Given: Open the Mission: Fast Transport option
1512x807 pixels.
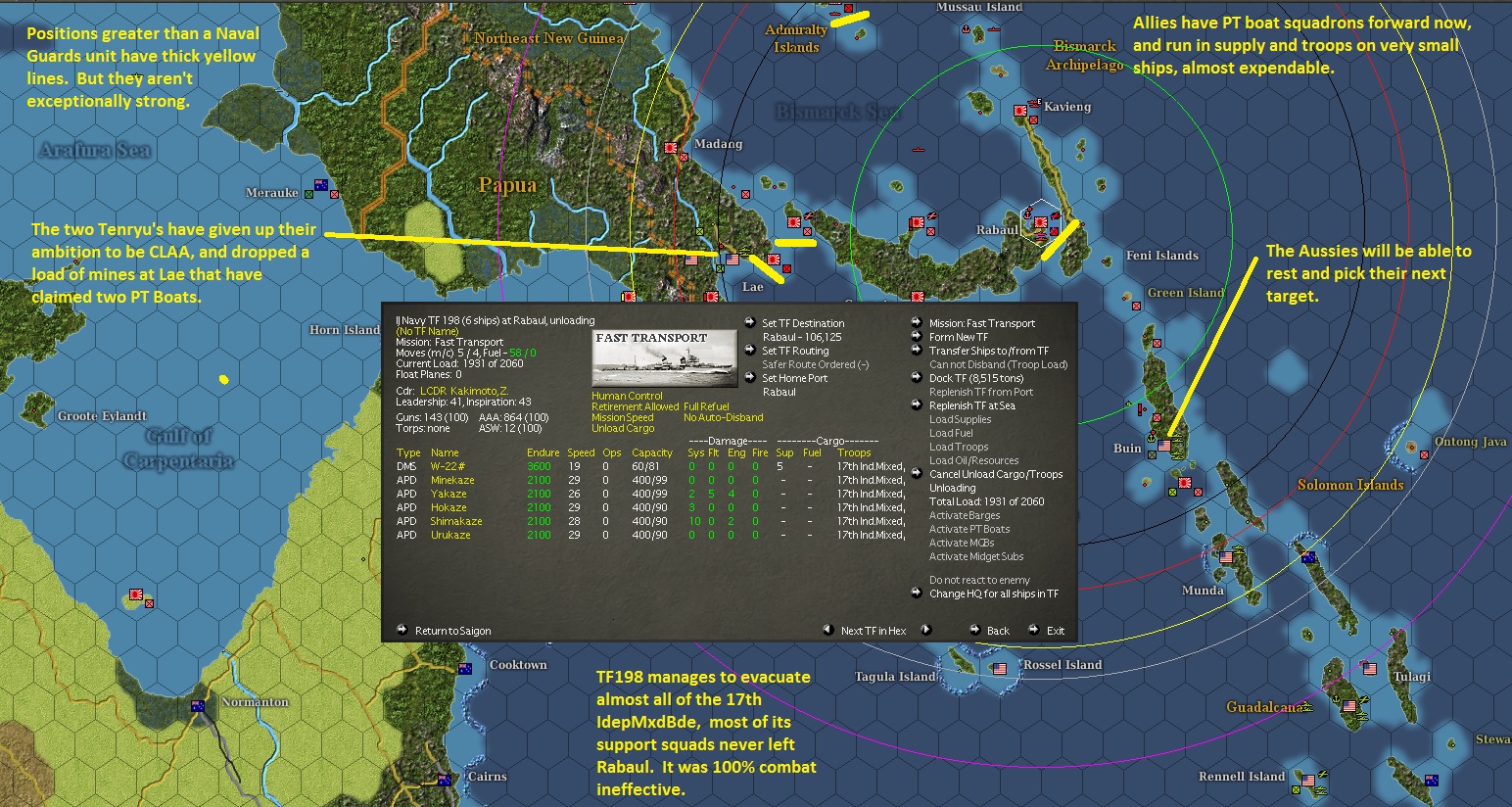Looking at the screenshot, I should (x=982, y=323).
